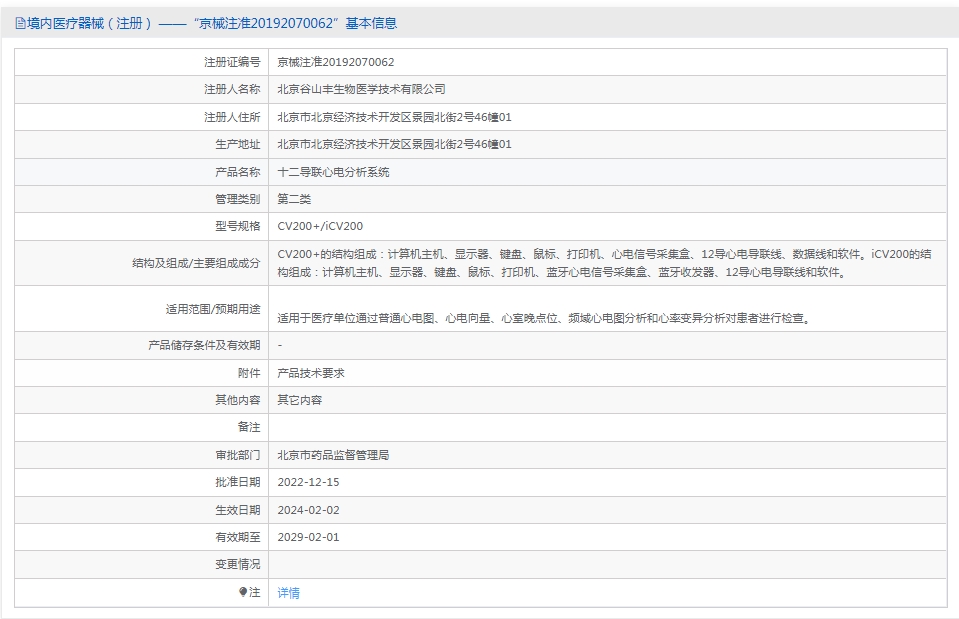This screenshot has height=619, width=959.
Task: Click the 适用于医疗单位 intended use text
Action: (545, 318)
